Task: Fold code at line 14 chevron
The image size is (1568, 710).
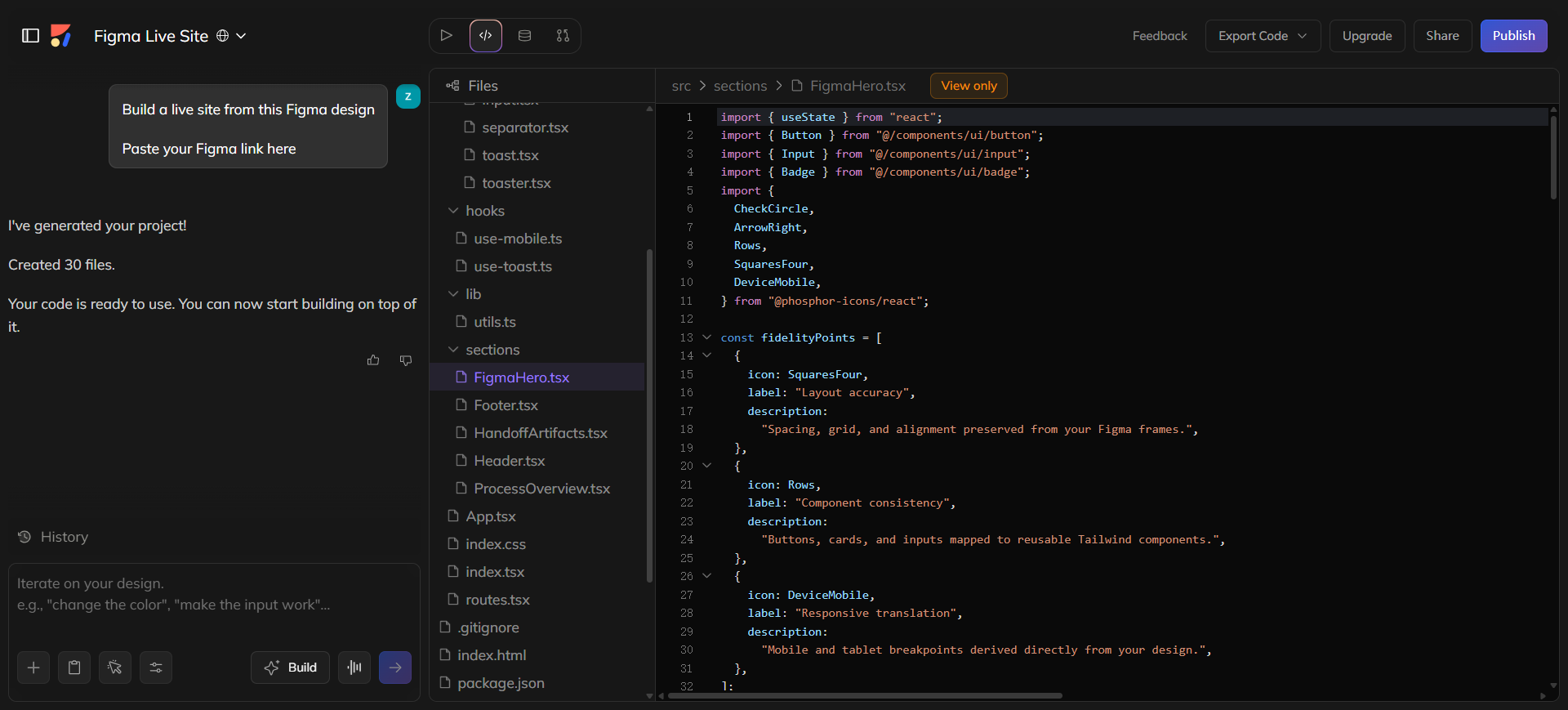Action: (x=707, y=355)
